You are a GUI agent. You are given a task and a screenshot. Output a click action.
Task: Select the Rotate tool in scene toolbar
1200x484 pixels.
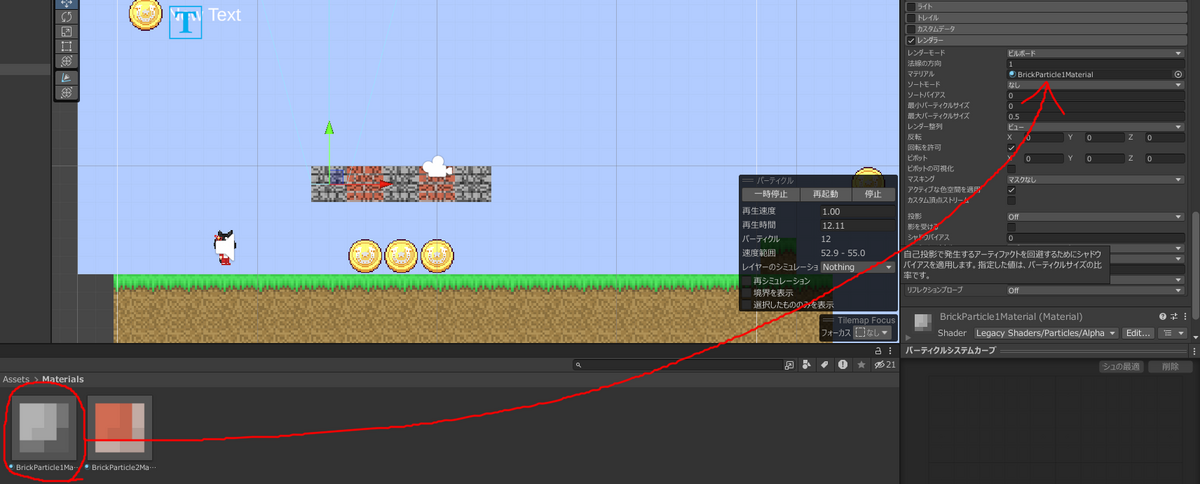tap(66, 17)
